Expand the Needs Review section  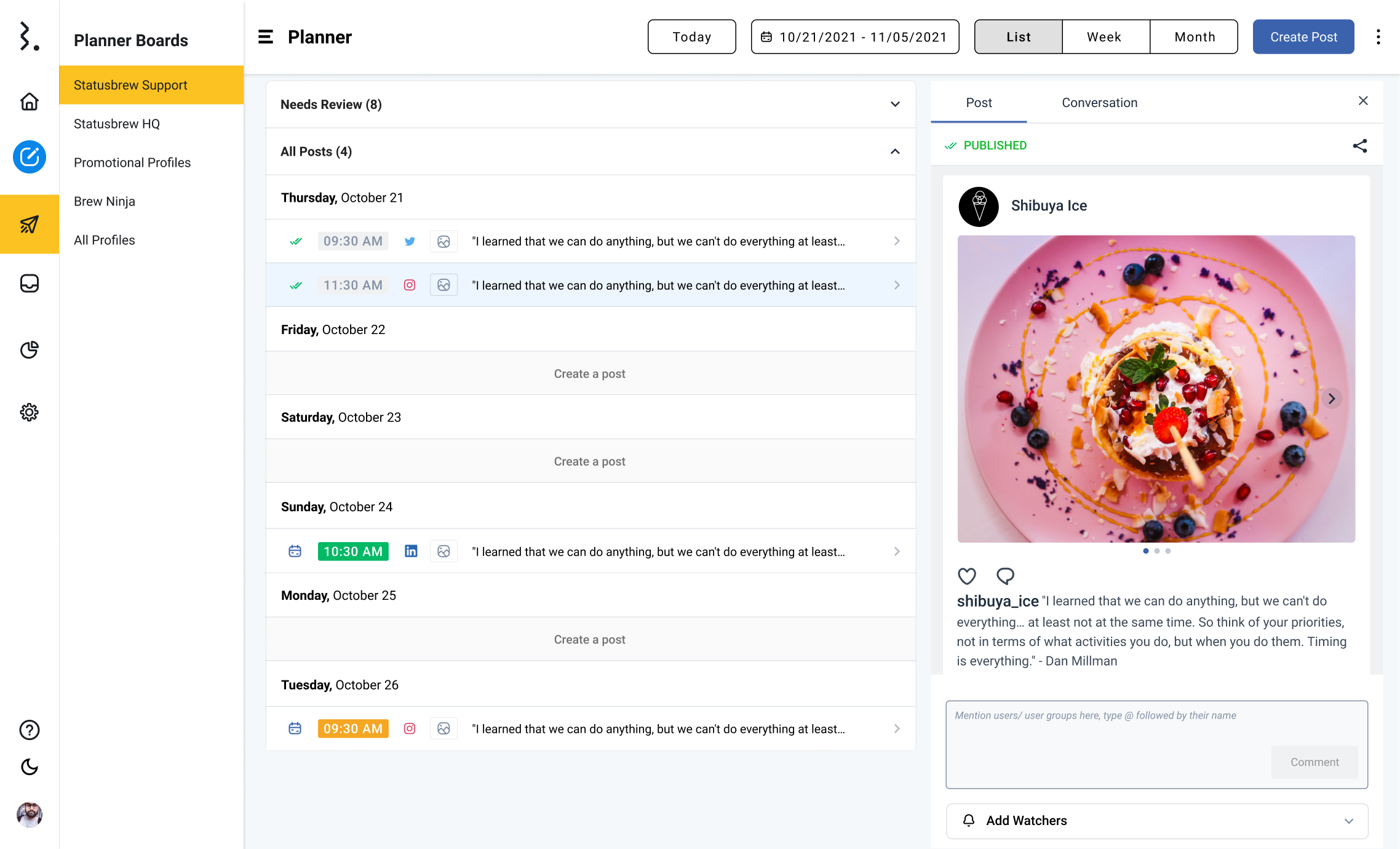coord(895,105)
